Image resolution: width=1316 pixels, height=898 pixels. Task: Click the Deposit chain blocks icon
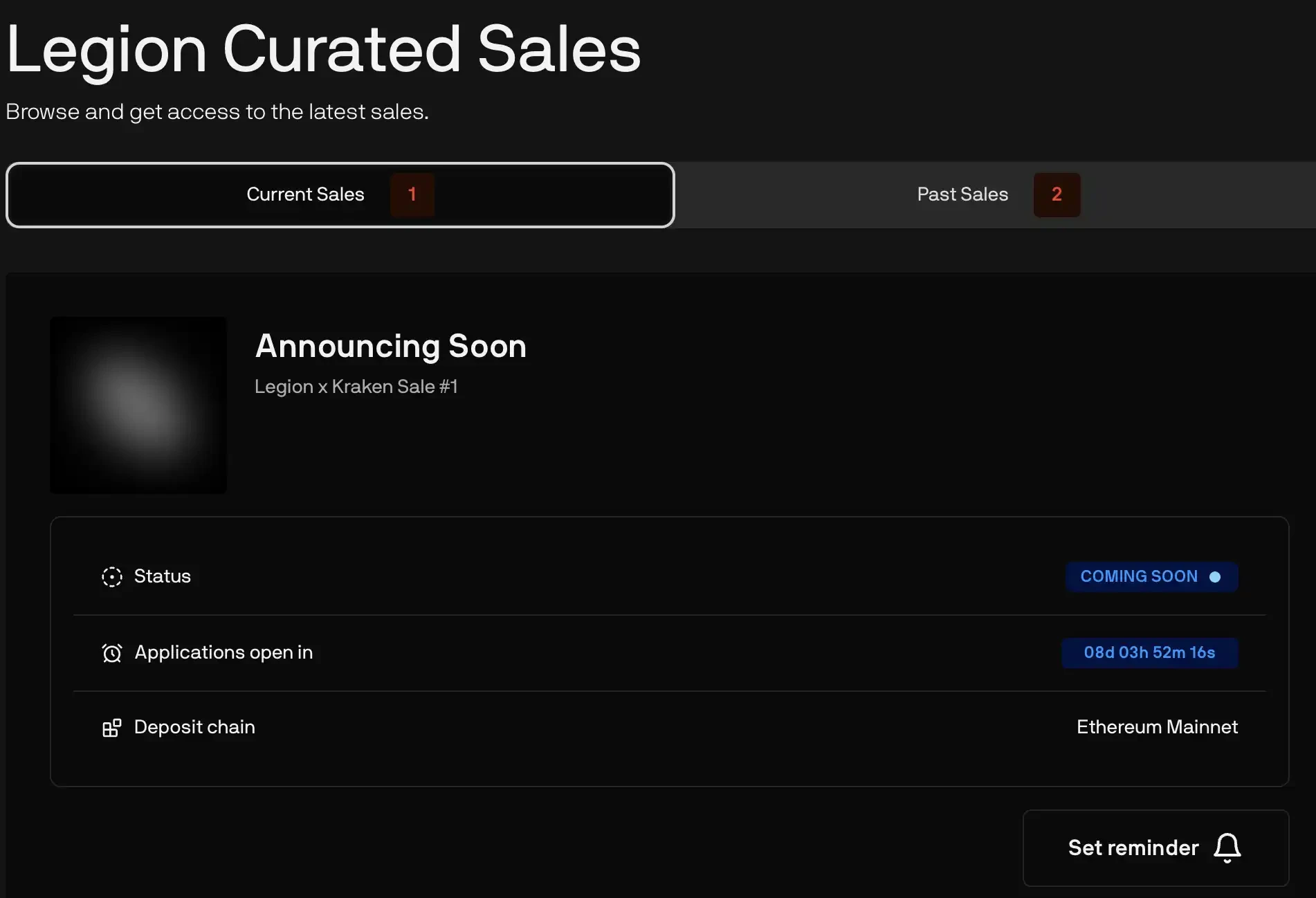tap(111, 728)
